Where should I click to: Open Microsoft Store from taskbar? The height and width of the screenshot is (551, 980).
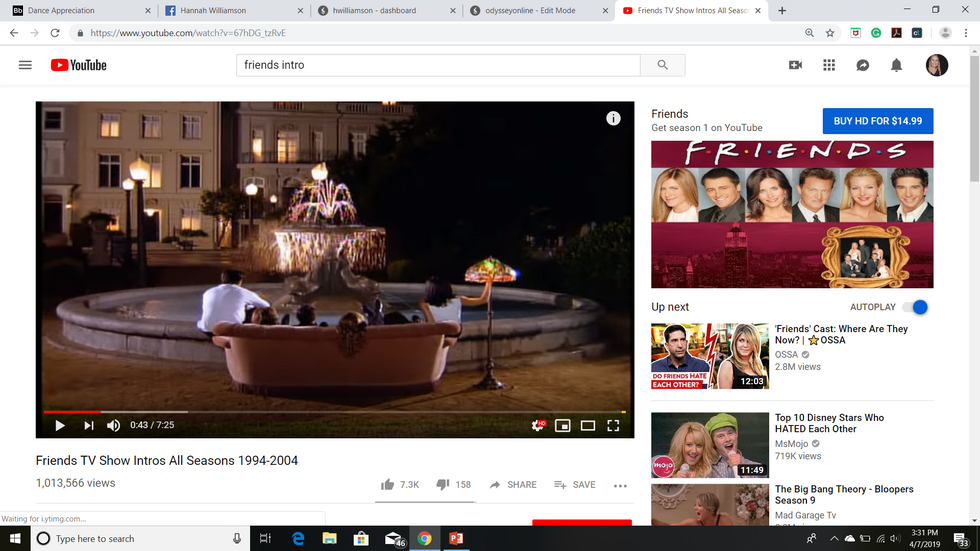[361, 539]
